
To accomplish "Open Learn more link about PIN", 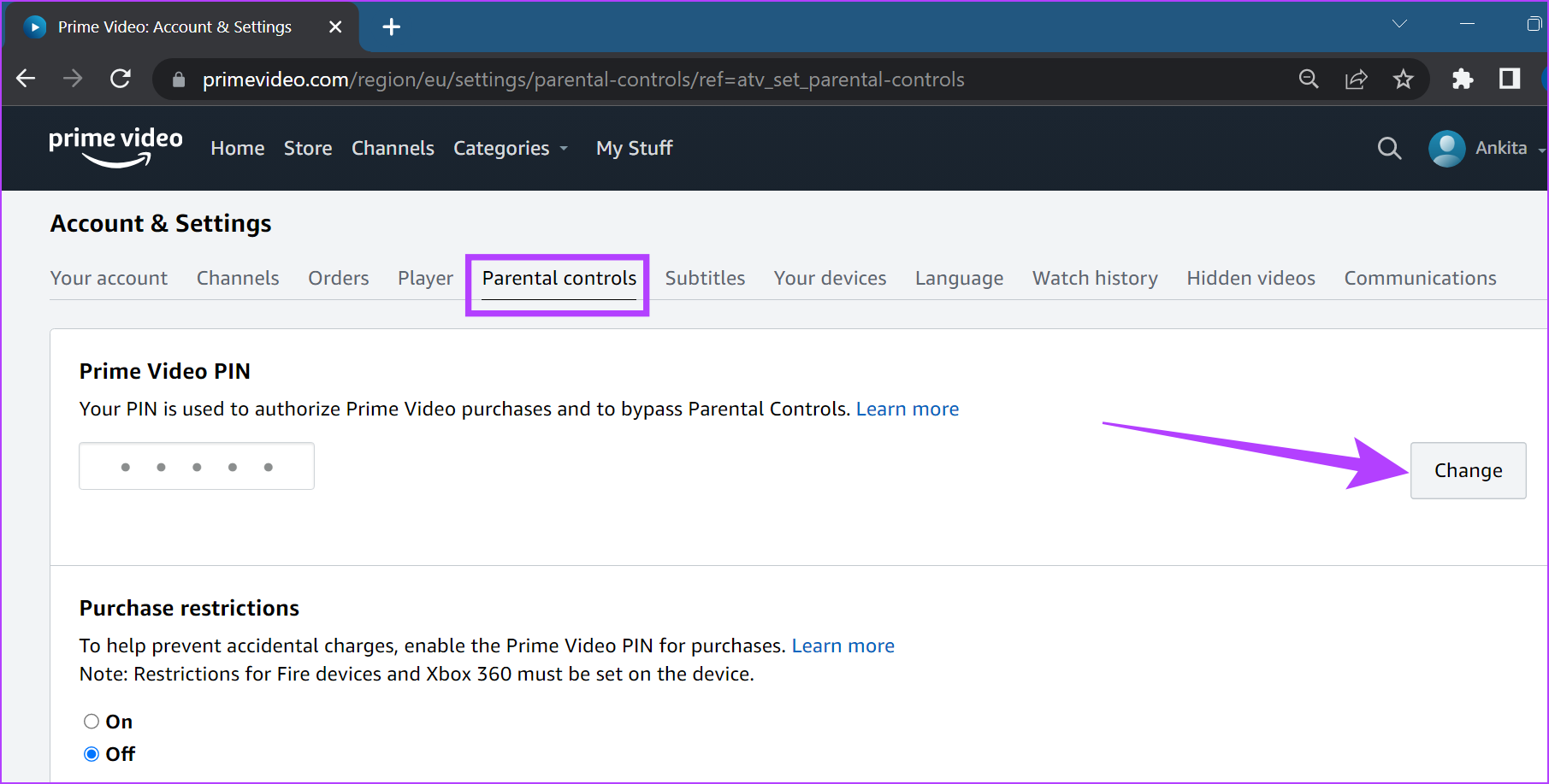I will click(908, 410).
